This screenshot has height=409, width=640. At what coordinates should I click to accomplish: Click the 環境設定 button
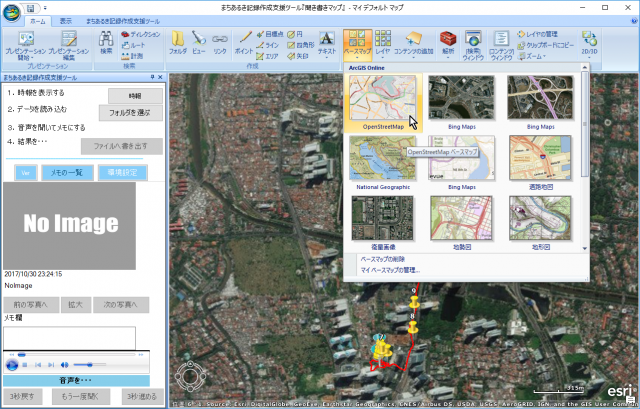tap(122, 173)
